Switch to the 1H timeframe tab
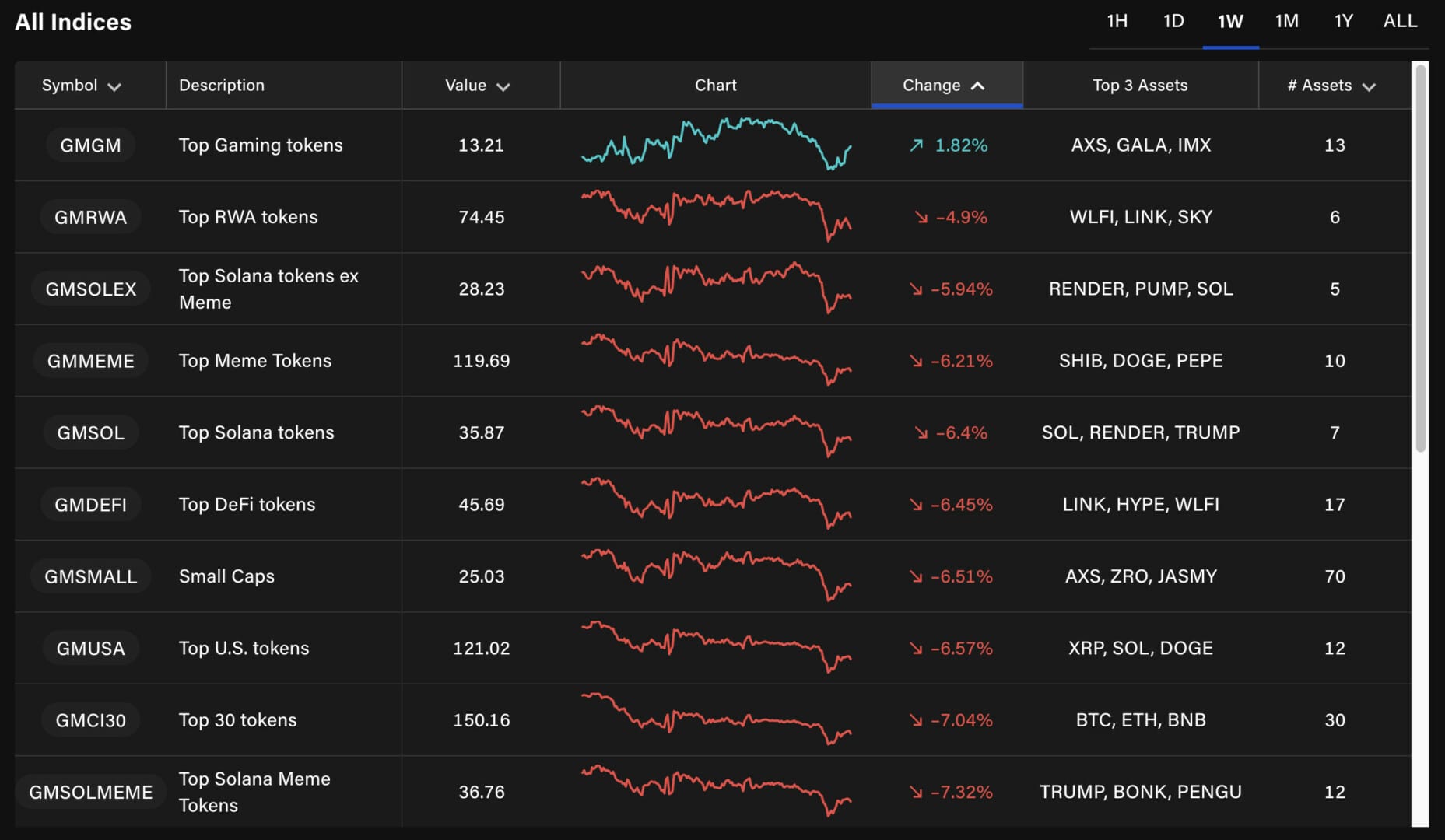1445x840 pixels. point(1117,22)
